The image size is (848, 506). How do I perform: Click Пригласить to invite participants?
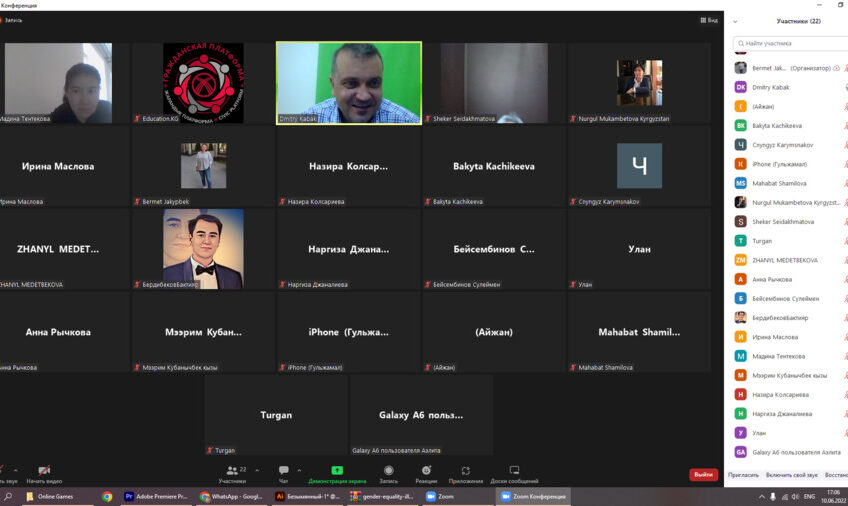click(743, 474)
